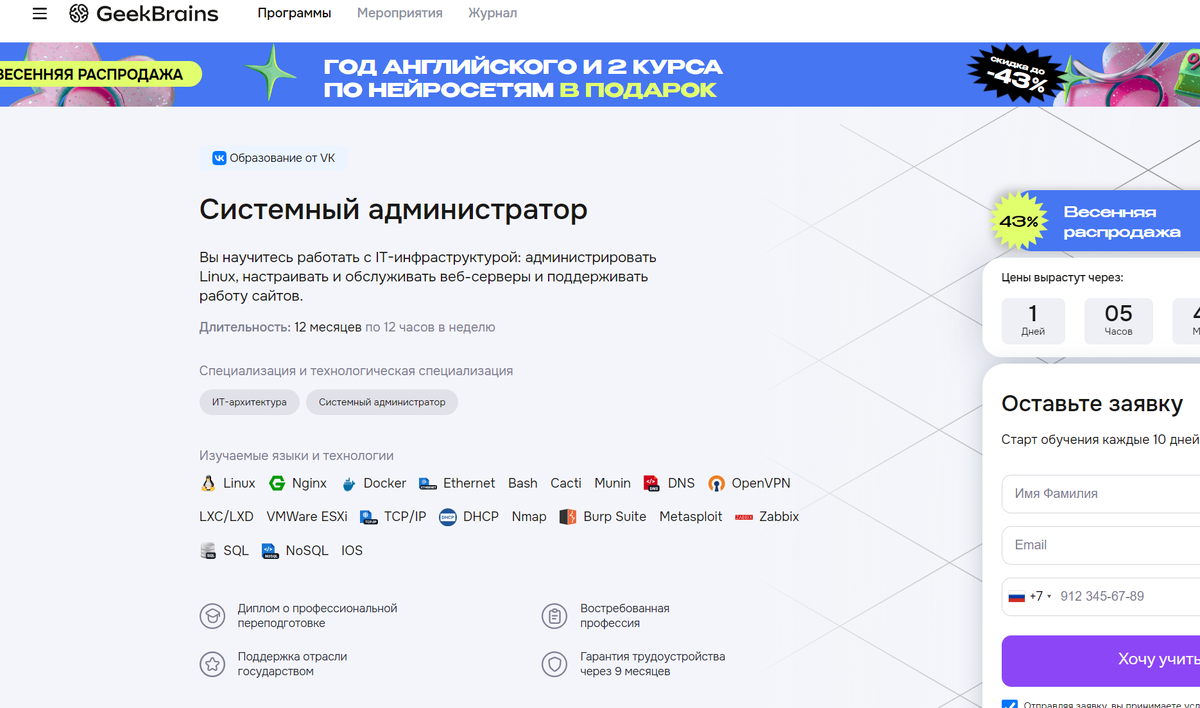The height and width of the screenshot is (708, 1200).
Task: Click the Образование от VK badge
Action: click(273, 158)
